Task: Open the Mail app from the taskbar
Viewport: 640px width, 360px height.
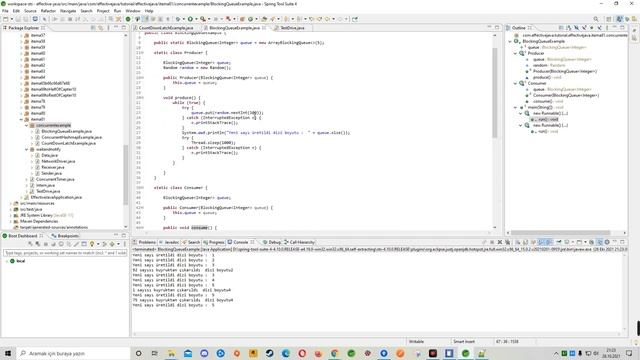Action: 188,353
